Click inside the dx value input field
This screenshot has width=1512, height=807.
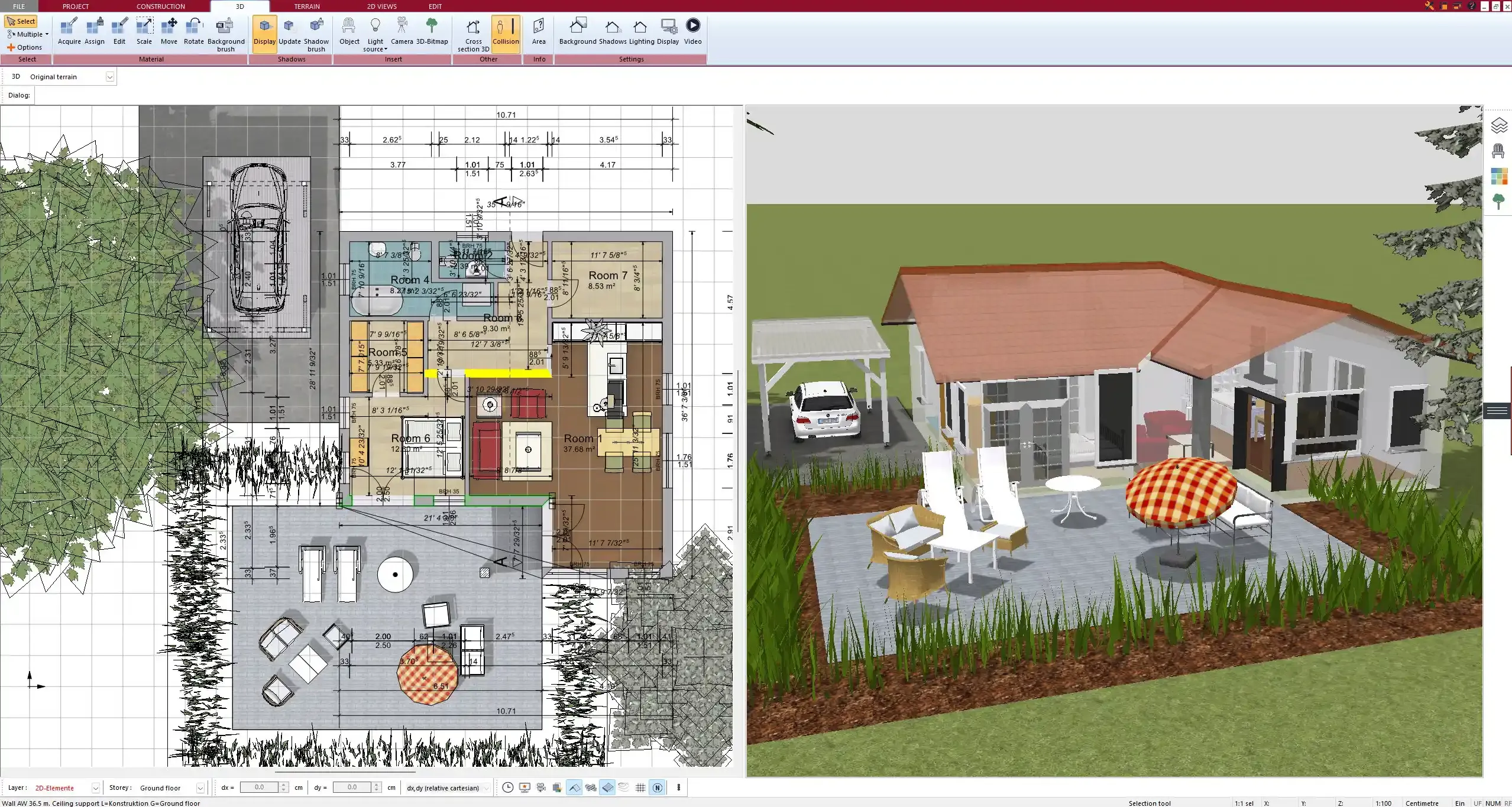click(260, 787)
